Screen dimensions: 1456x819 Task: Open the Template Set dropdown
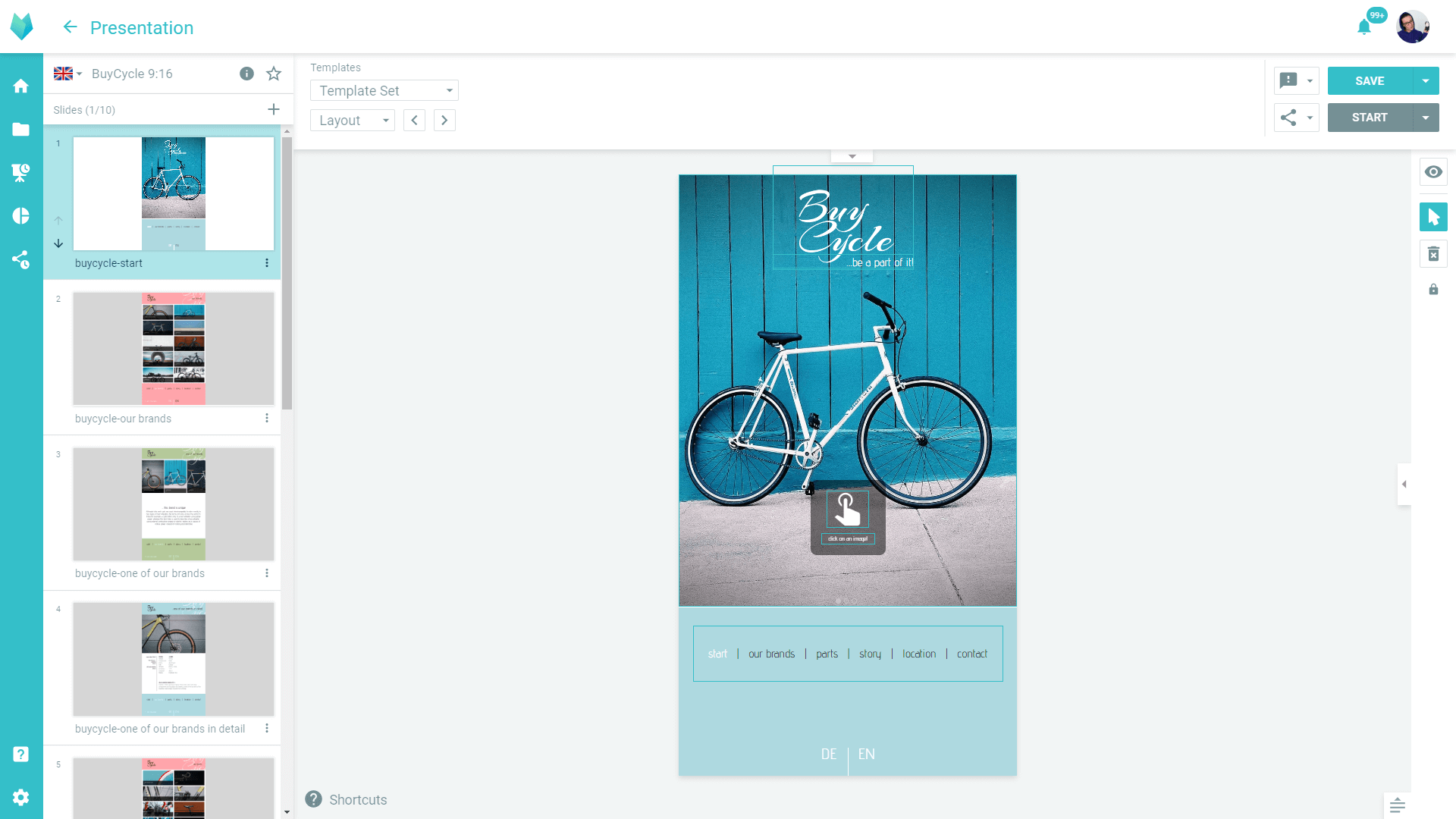pyautogui.click(x=384, y=90)
